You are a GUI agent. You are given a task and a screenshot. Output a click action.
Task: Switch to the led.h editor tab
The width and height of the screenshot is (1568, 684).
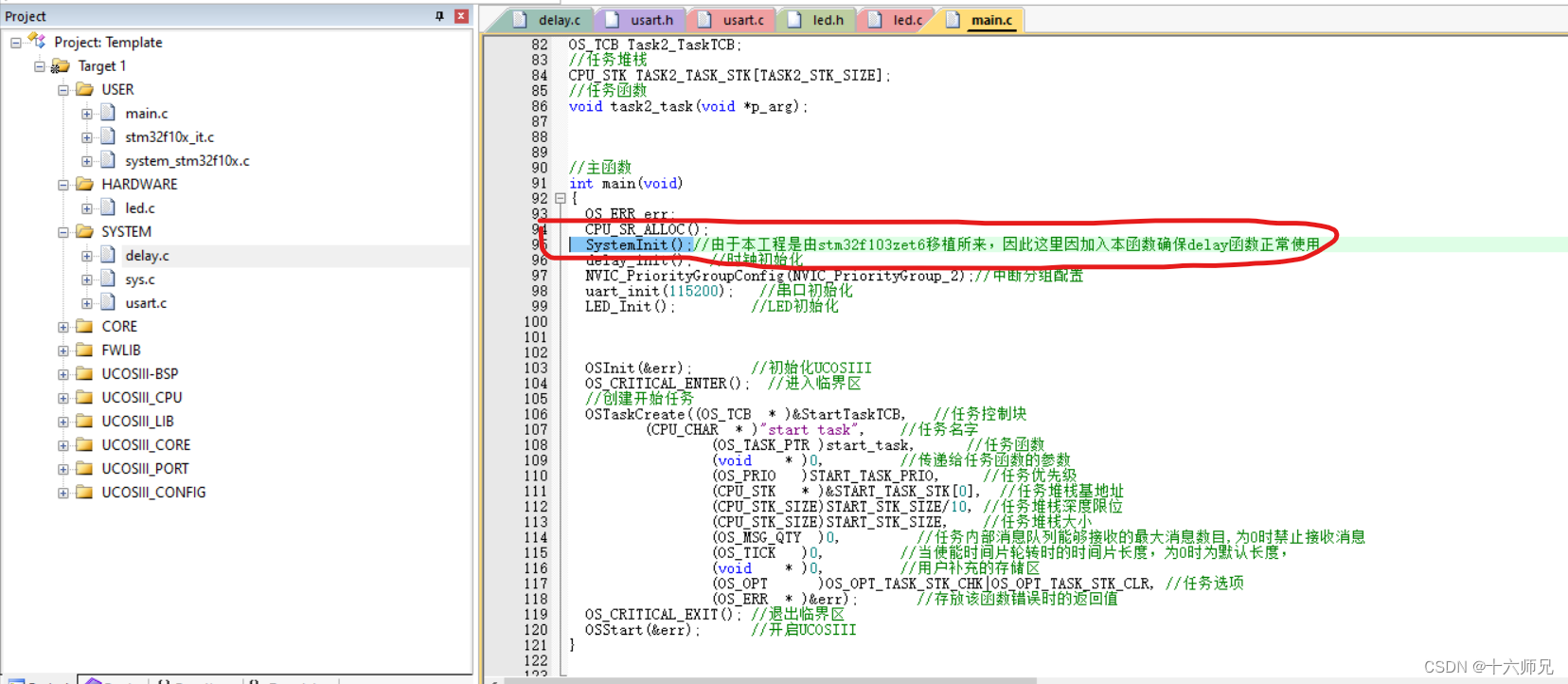pos(817,20)
